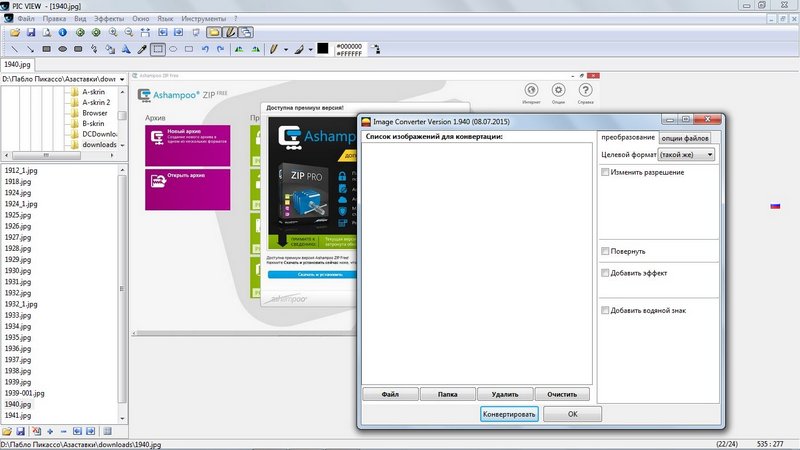Select 1939-001.jpg in the file list
The width and height of the screenshot is (800, 450).
tap(24, 393)
